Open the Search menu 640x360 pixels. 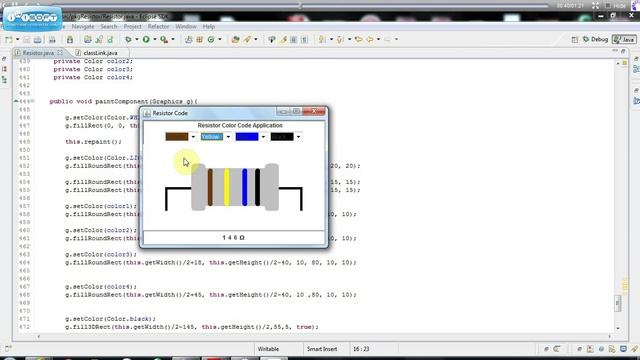109,27
